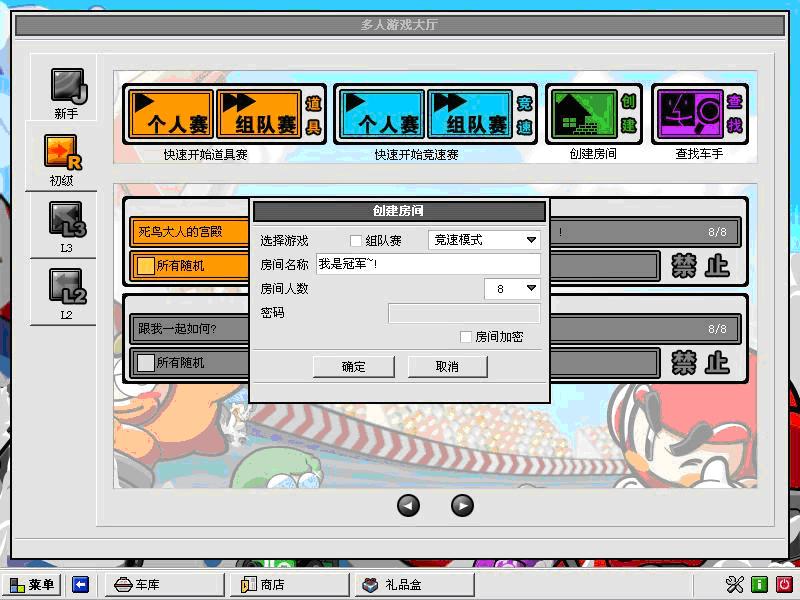The image size is (800, 600).
Task: Switch to the 新手 channel tab
Action: pyautogui.click(x=67, y=93)
